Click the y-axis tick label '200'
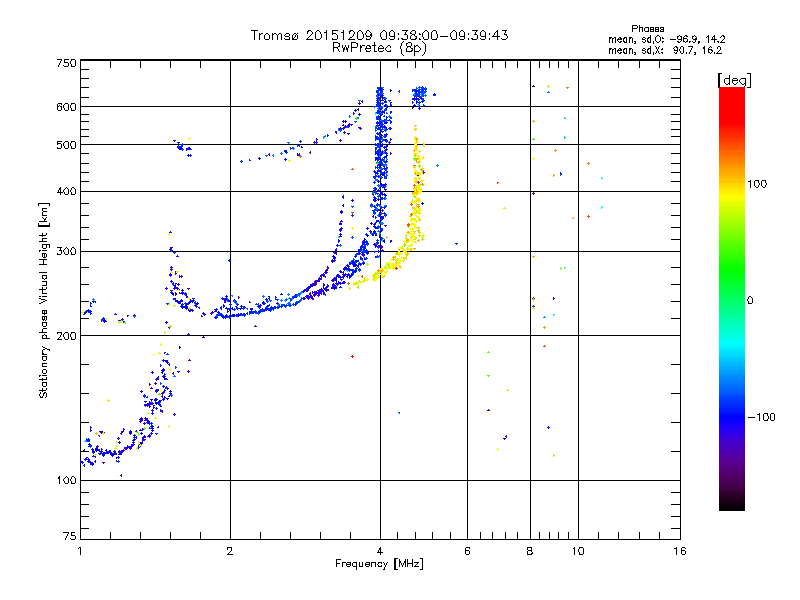800x600 pixels. [x=66, y=336]
